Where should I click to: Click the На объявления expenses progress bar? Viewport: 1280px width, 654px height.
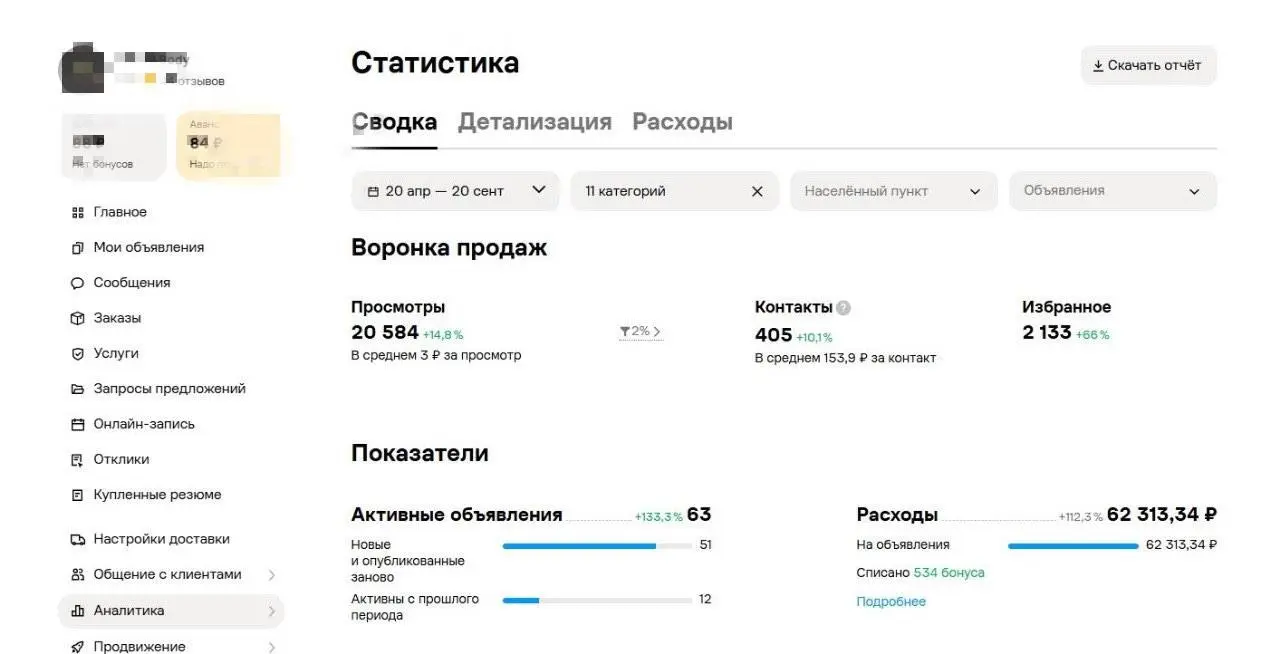click(x=1073, y=546)
